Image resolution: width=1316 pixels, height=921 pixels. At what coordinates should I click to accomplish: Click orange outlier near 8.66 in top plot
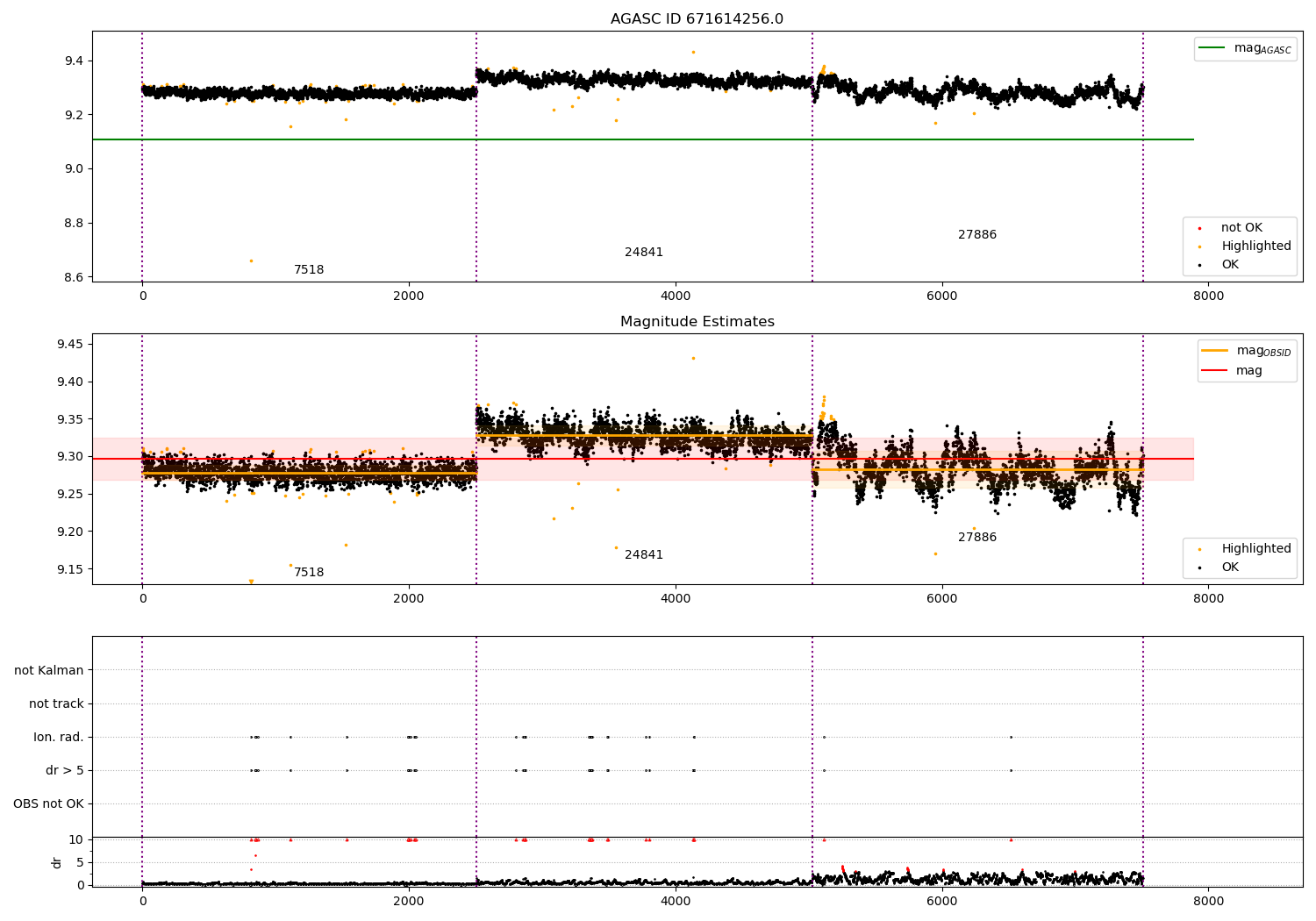click(x=251, y=261)
